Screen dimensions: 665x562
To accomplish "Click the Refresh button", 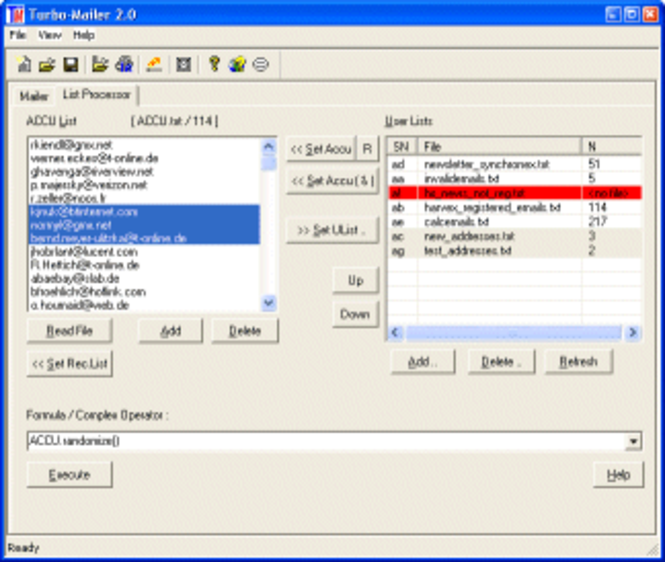I will [578, 362].
